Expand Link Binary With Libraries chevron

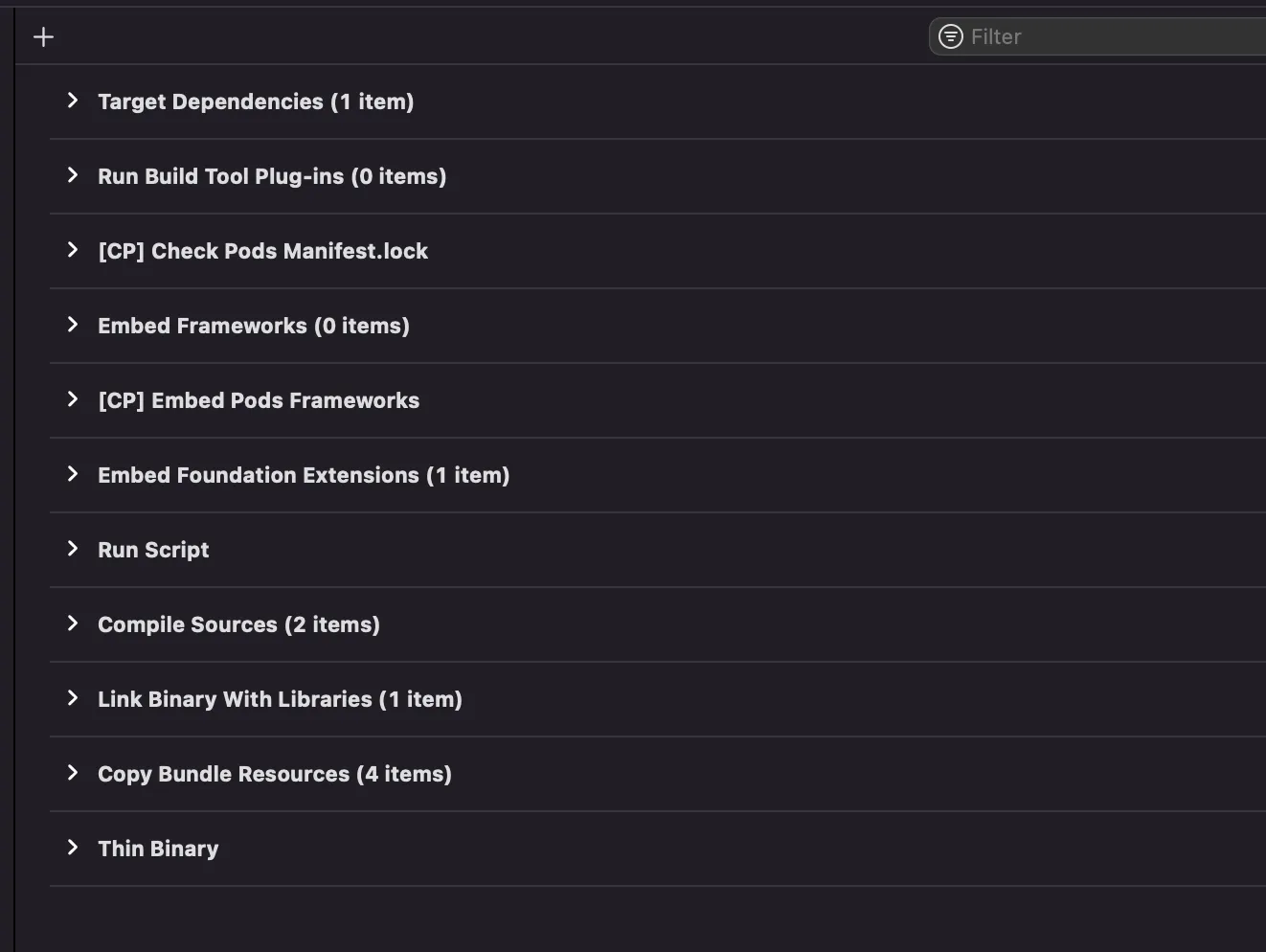click(x=73, y=698)
